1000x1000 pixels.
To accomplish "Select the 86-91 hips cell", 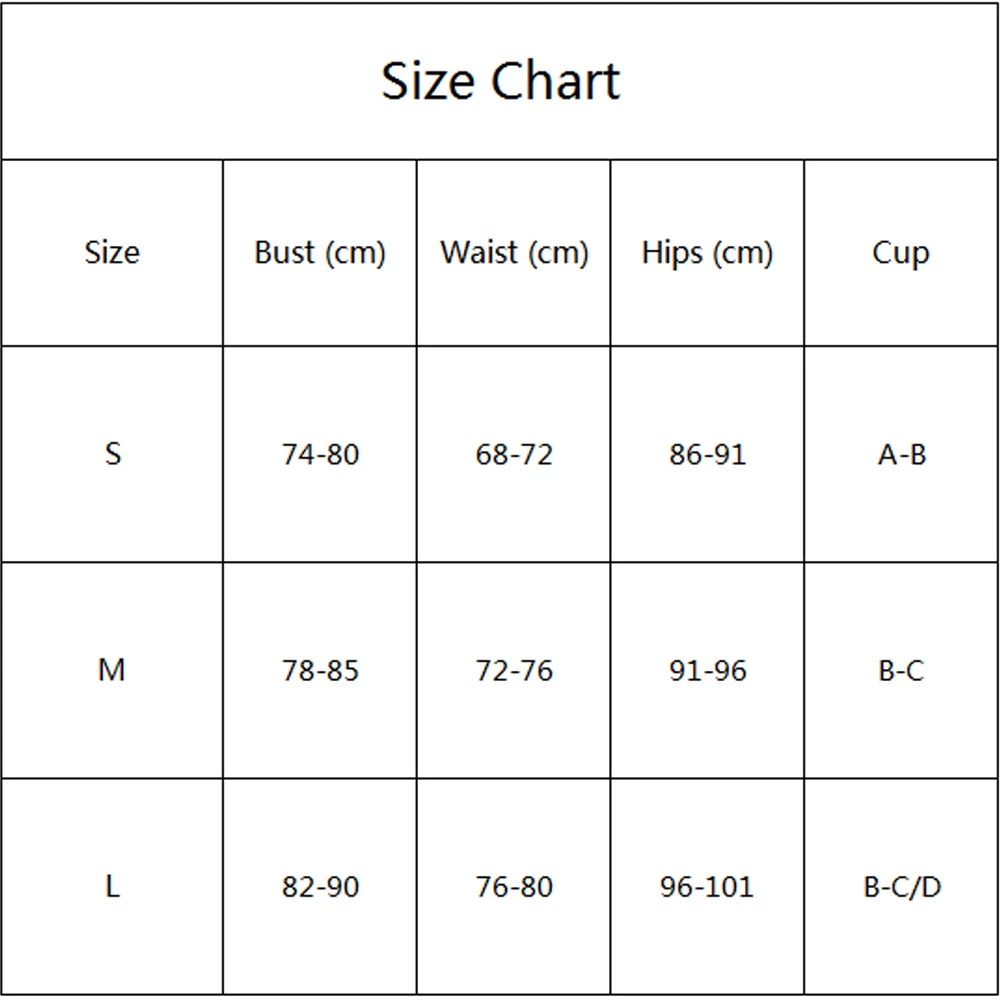I will (707, 455).
